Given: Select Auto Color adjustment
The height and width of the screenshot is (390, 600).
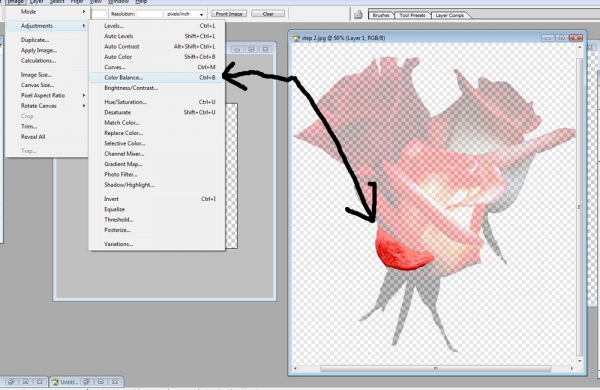Looking at the screenshot, I should point(157,57).
